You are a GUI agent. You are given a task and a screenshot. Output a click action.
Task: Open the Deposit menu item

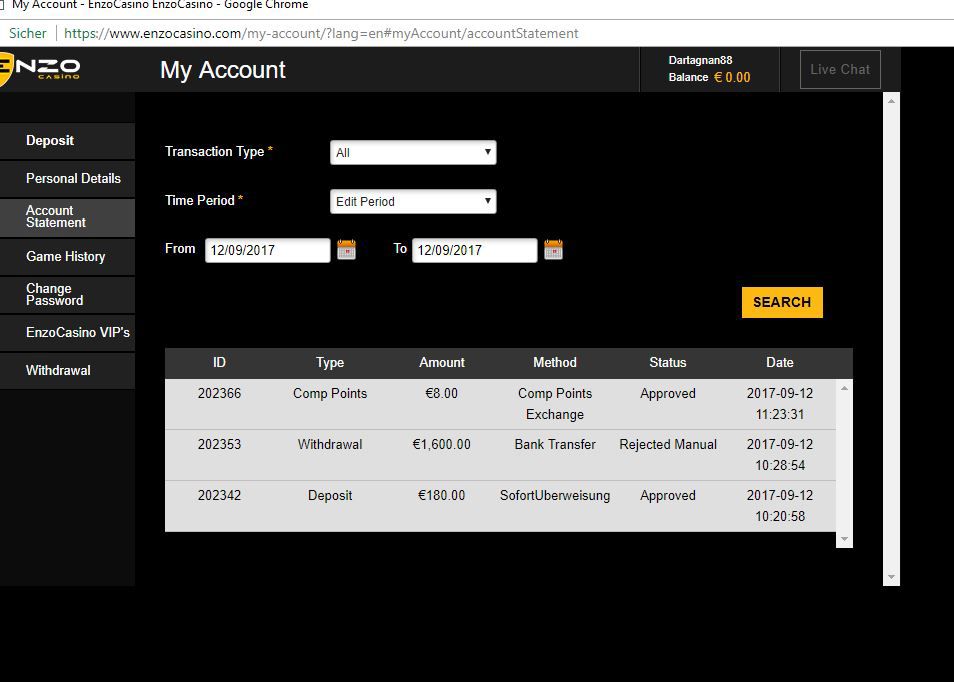(x=67, y=141)
